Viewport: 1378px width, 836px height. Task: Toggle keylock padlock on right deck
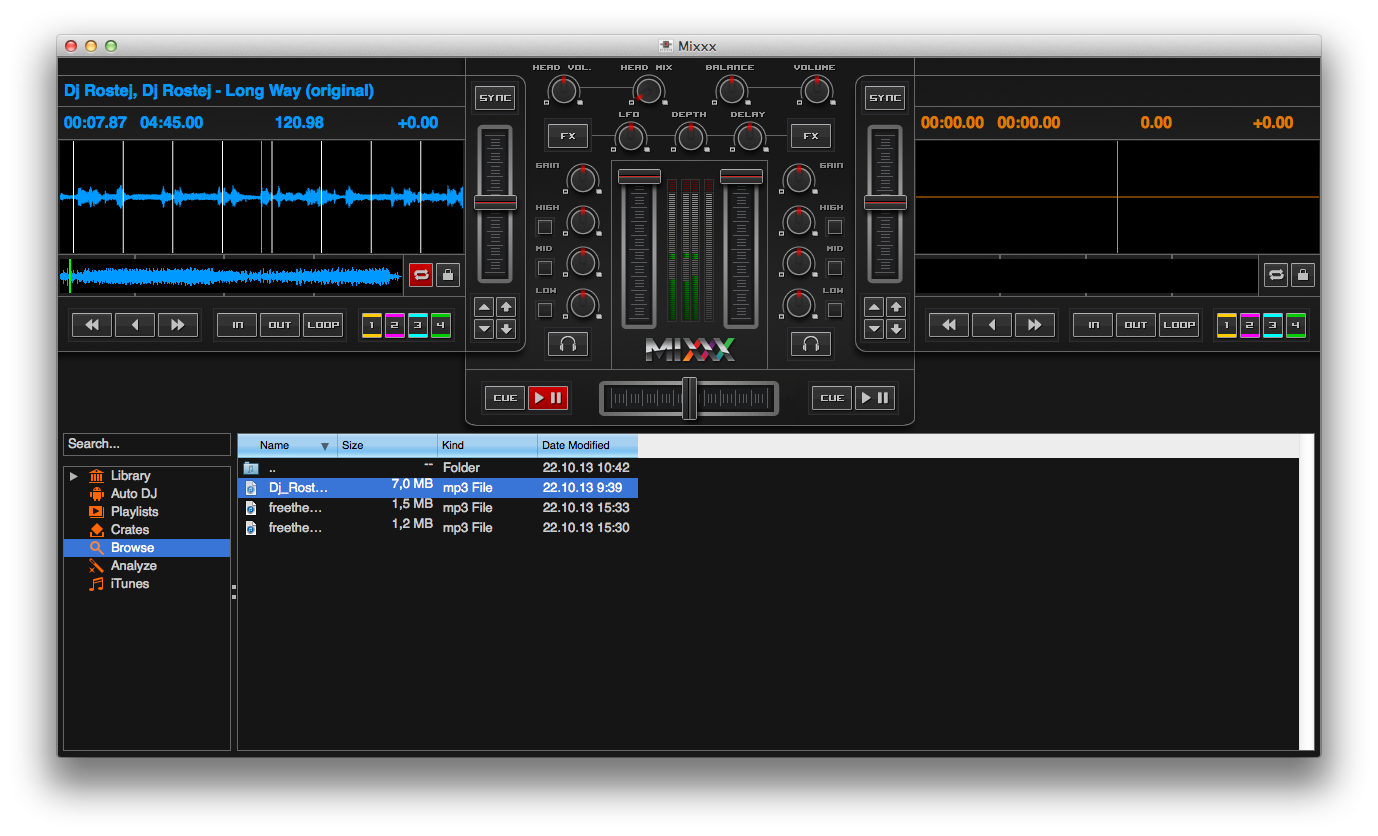coord(1302,274)
